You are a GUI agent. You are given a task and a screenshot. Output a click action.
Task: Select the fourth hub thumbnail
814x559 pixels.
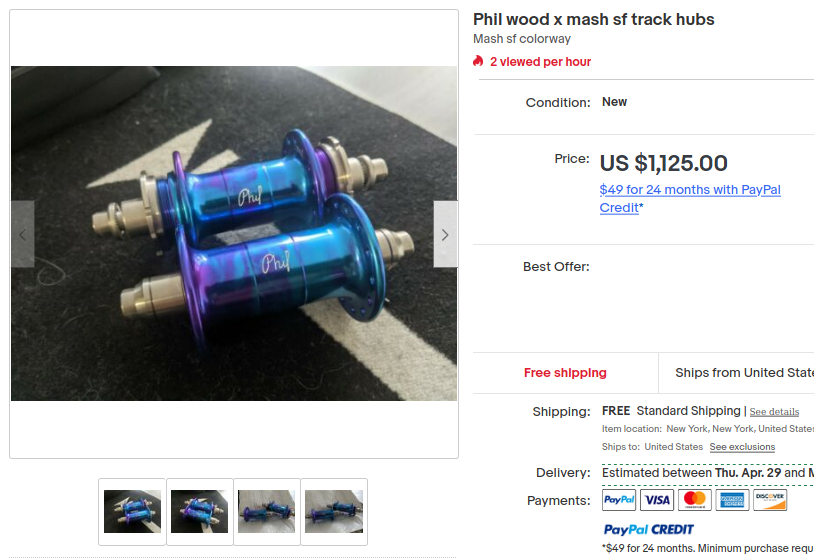point(334,512)
